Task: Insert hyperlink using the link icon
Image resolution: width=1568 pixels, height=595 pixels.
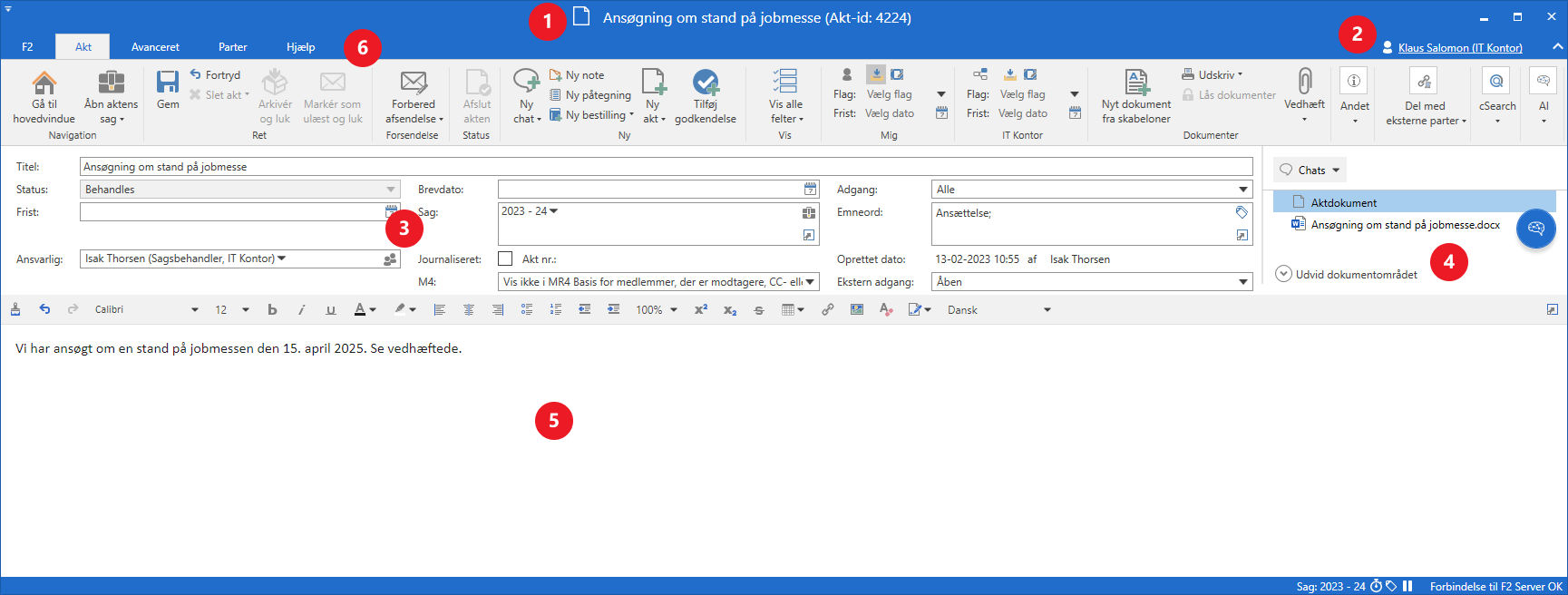Action: pyautogui.click(x=827, y=310)
